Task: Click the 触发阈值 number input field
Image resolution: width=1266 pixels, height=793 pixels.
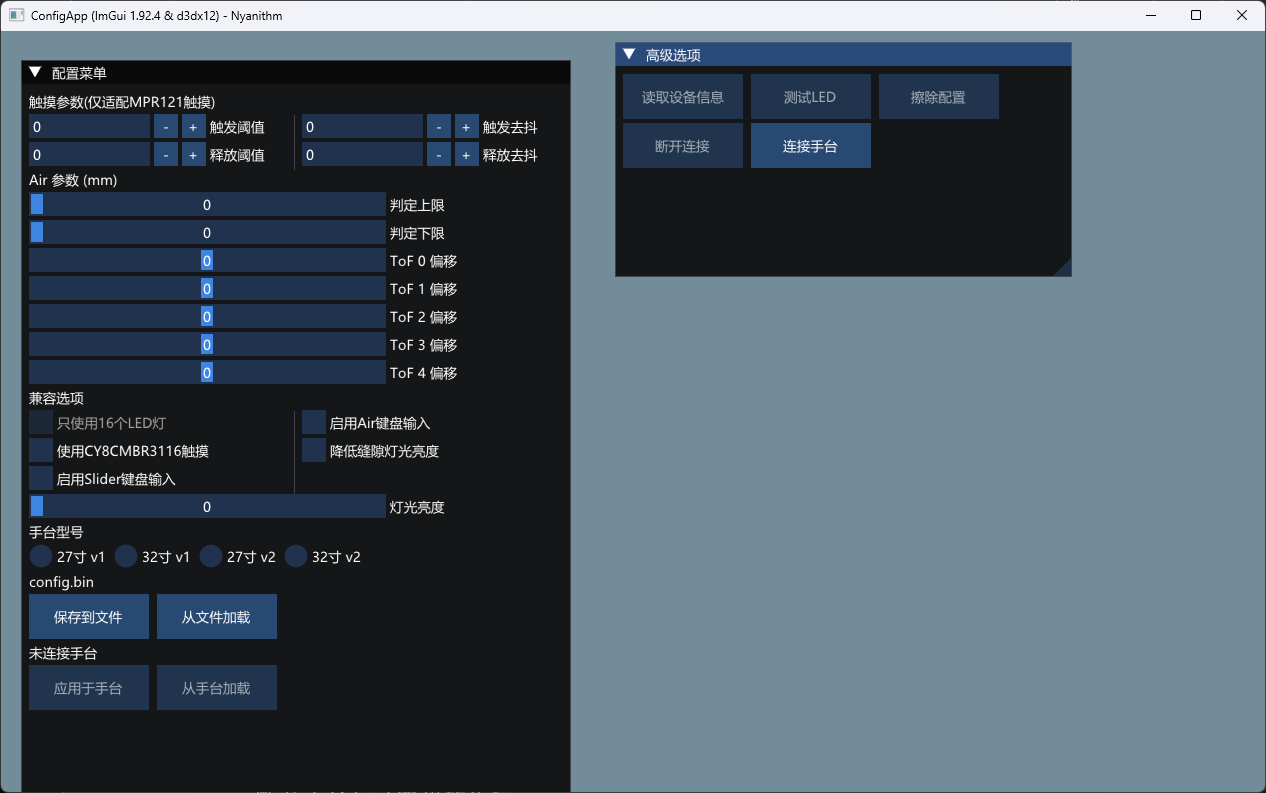Action: tap(89, 127)
